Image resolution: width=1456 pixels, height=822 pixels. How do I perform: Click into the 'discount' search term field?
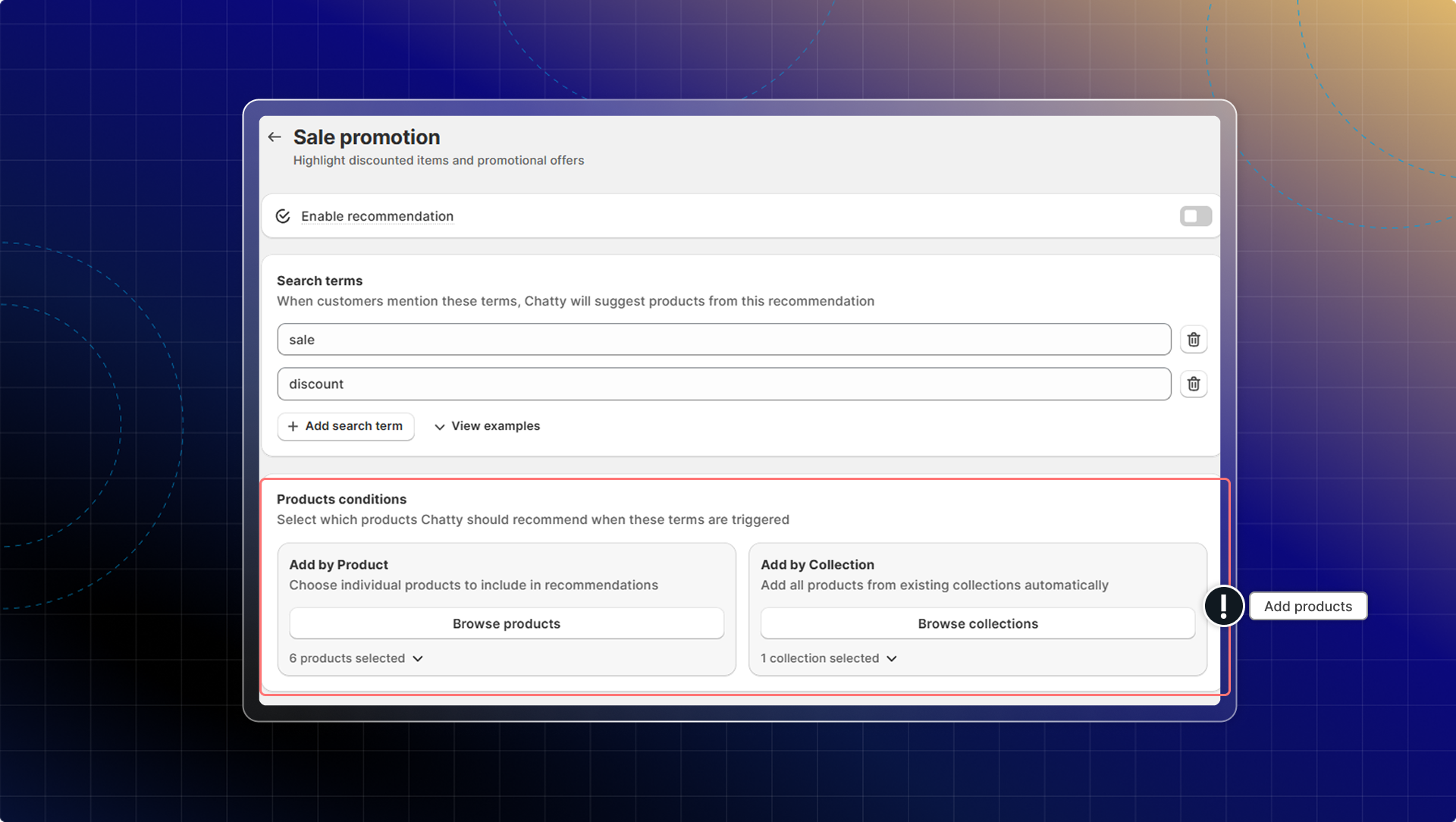click(x=723, y=384)
